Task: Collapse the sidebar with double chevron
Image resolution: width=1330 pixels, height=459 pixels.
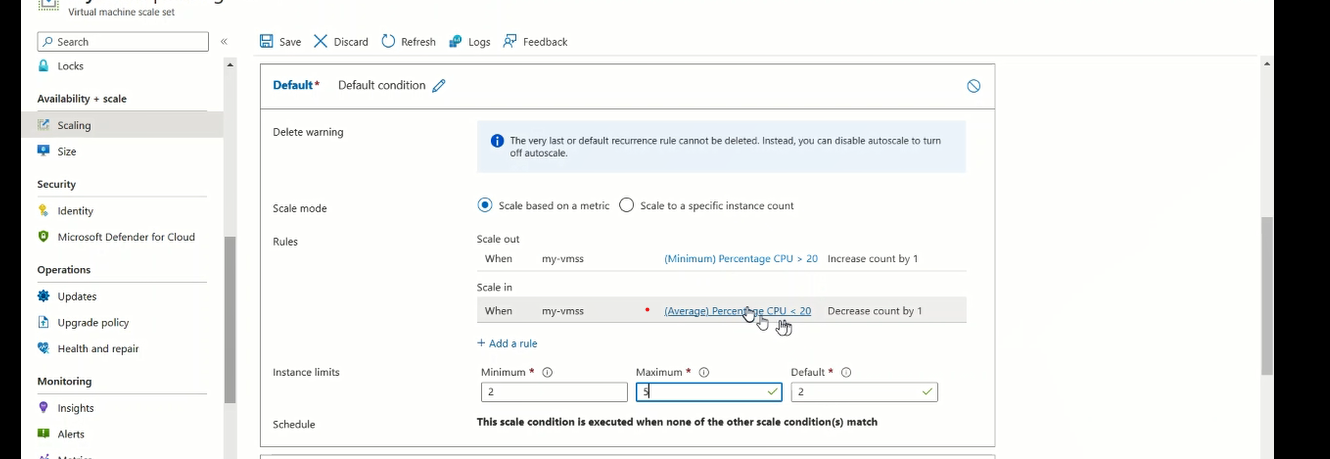Action: (224, 42)
